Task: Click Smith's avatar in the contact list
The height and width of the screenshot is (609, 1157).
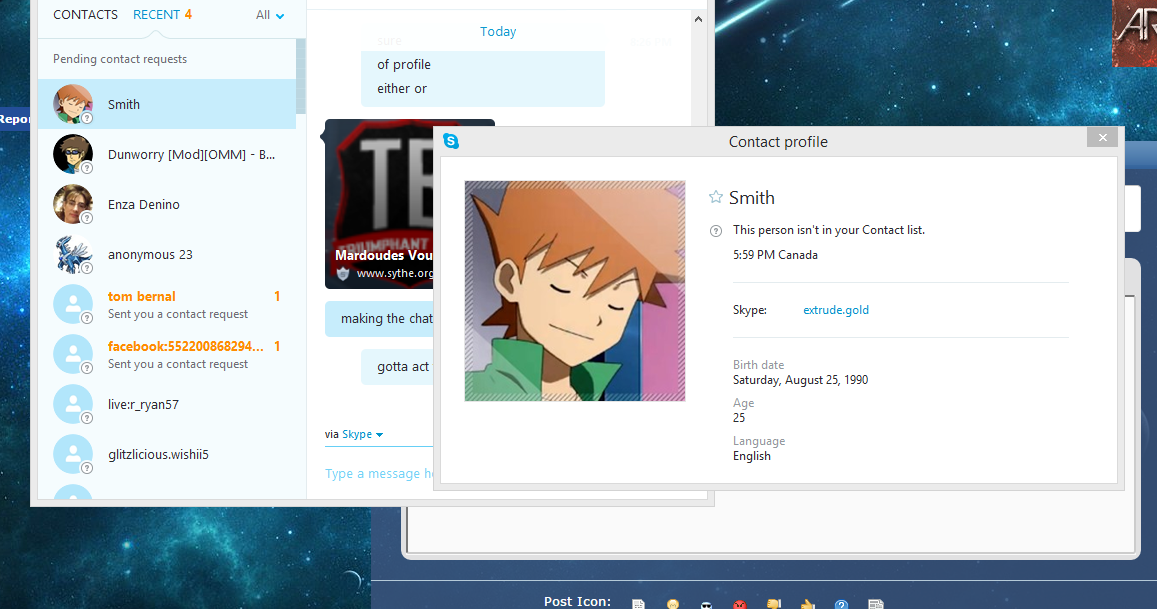Action: 72,104
